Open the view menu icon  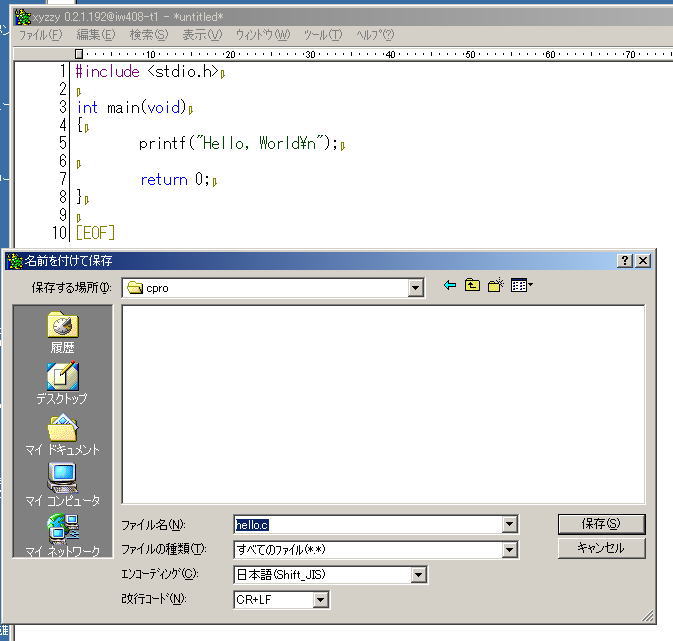(x=521, y=286)
